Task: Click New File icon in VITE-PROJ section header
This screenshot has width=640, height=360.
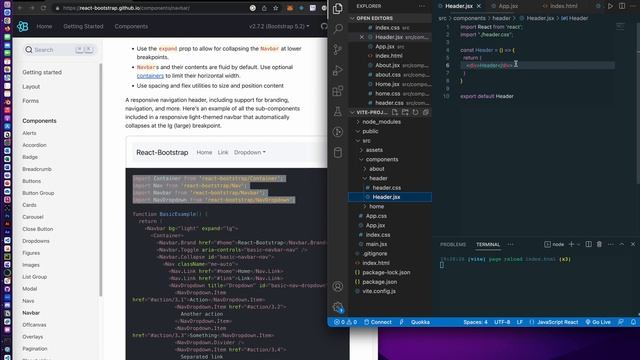Action: [x=395, y=112]
